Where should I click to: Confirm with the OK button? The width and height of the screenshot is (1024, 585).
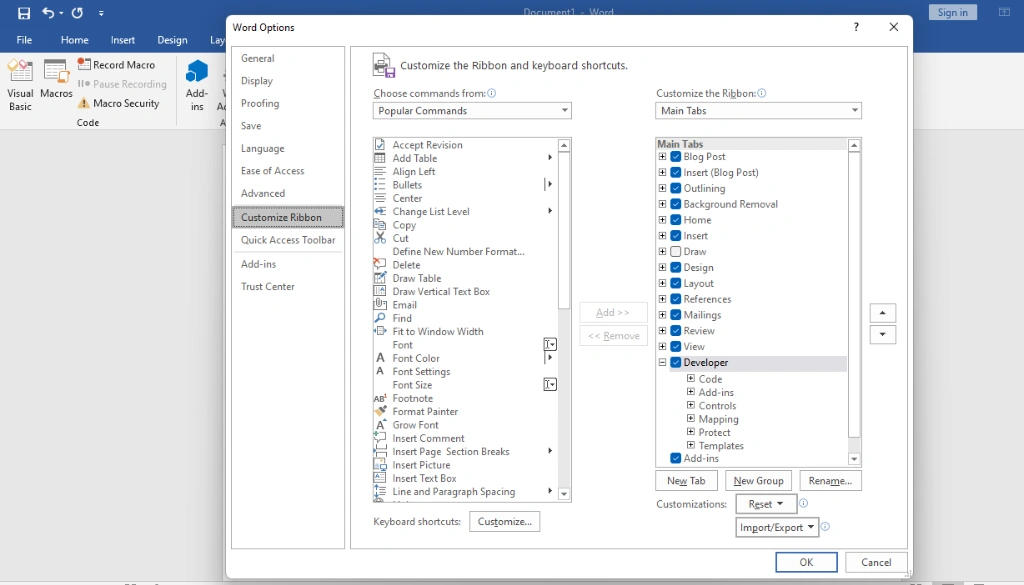coord(807,562)
